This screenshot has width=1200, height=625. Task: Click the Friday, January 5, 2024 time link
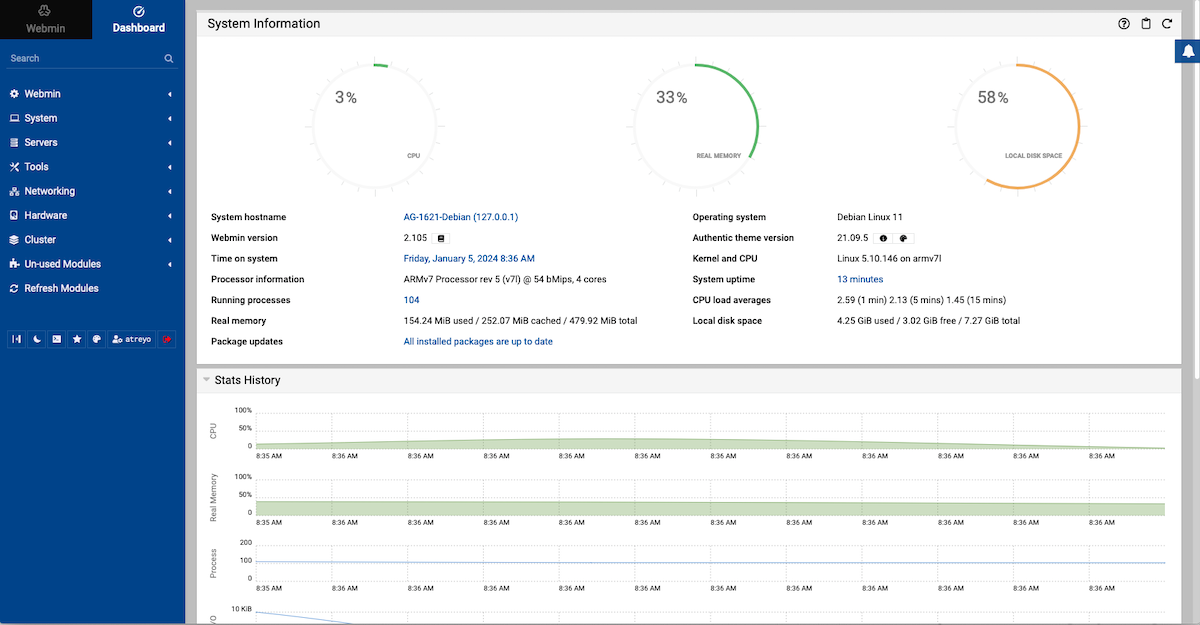pos(469,259)
